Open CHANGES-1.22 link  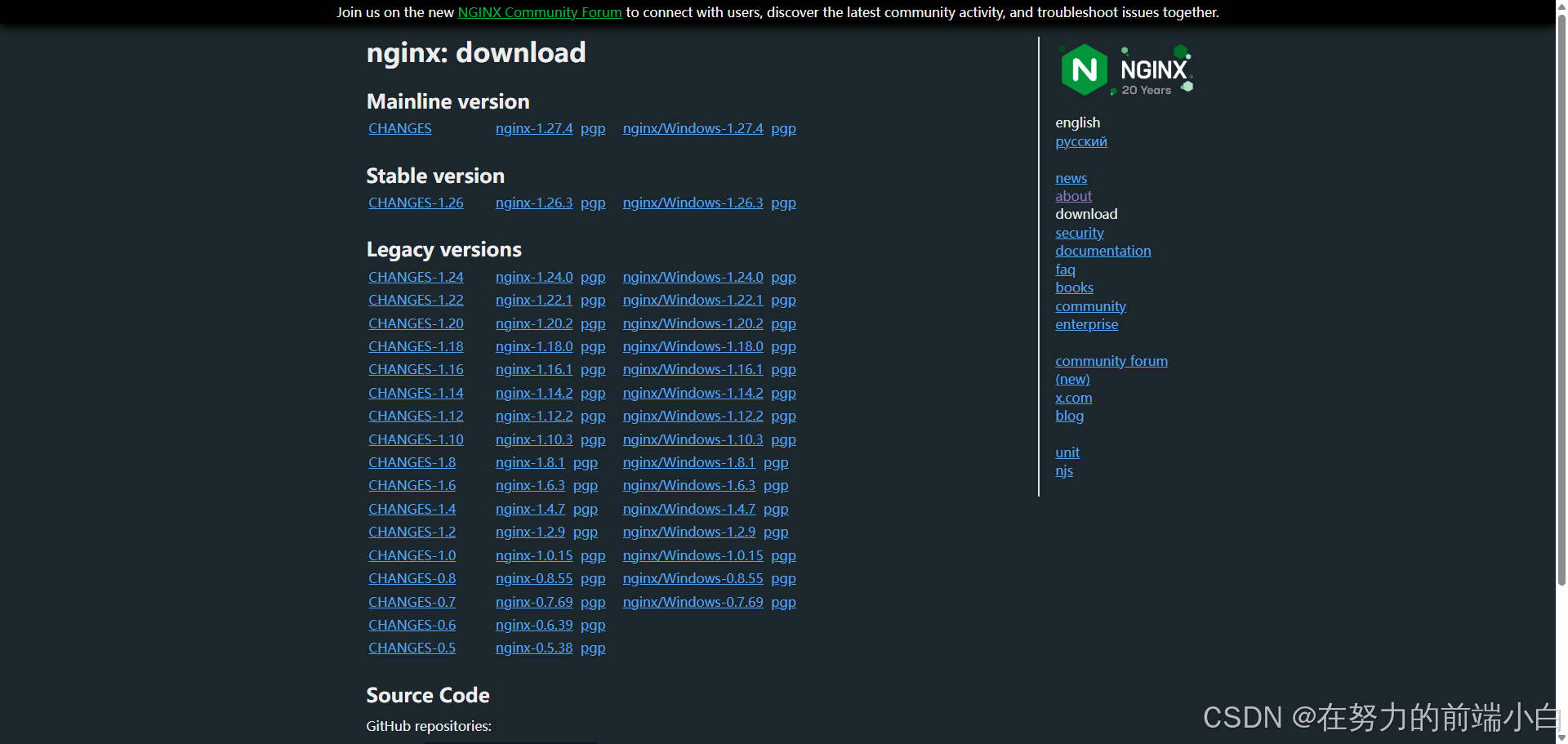point(416,300)
